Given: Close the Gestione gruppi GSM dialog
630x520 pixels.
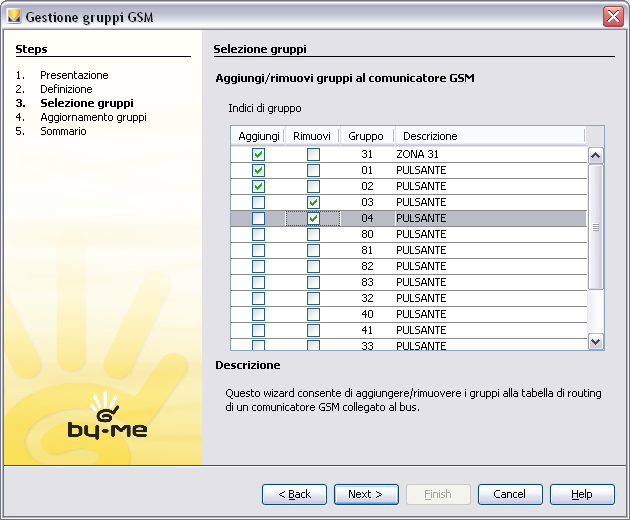Looking at the screenshot, I should click(x=613, y=17).
